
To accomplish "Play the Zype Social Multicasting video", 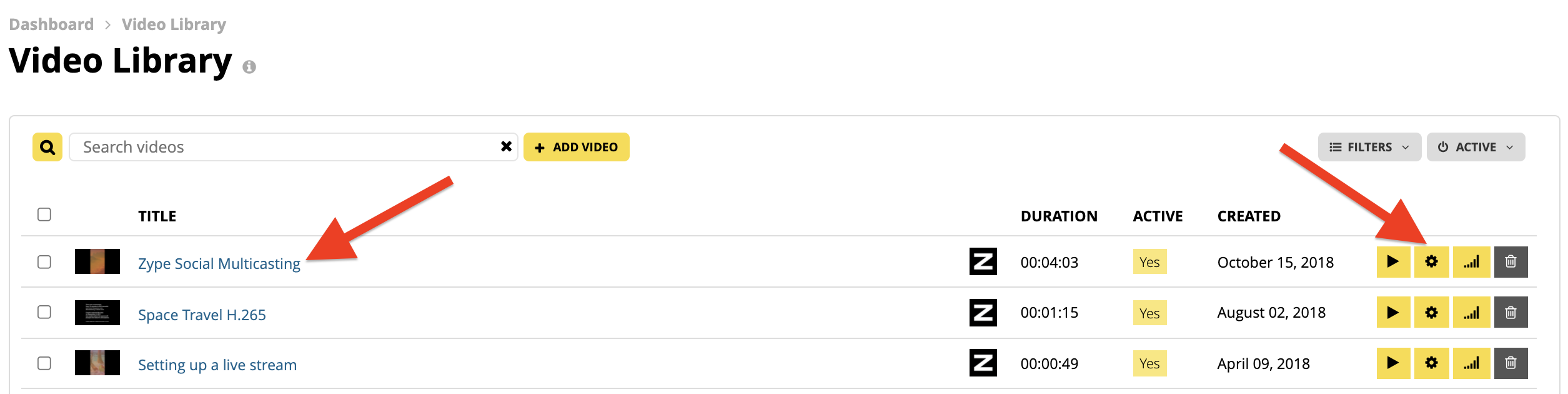I will click(x=1393, y=261).
